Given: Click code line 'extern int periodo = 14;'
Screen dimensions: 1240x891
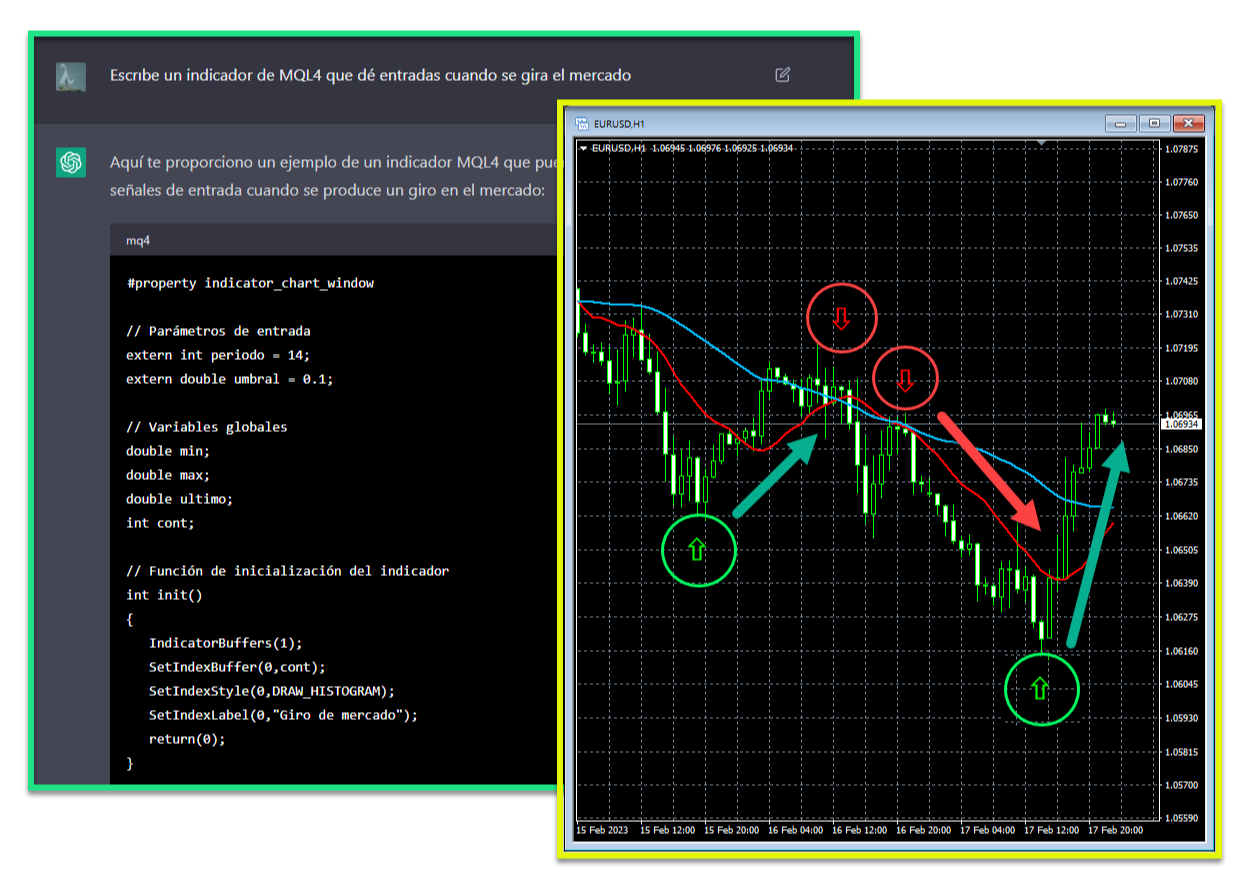Looking at the screenshot, I should point(218,355).
